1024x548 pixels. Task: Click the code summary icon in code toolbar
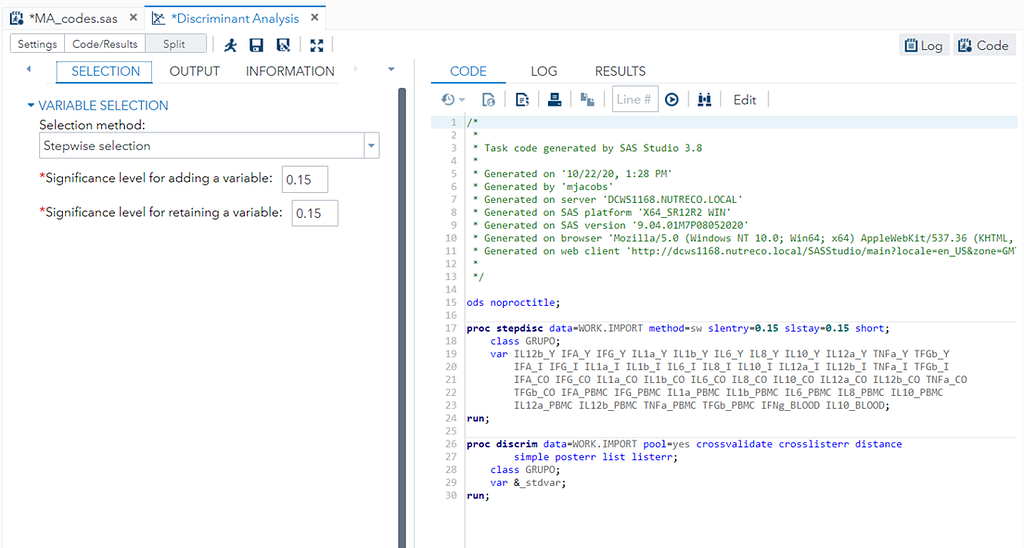pyautogui.click(x=521, y=99)
